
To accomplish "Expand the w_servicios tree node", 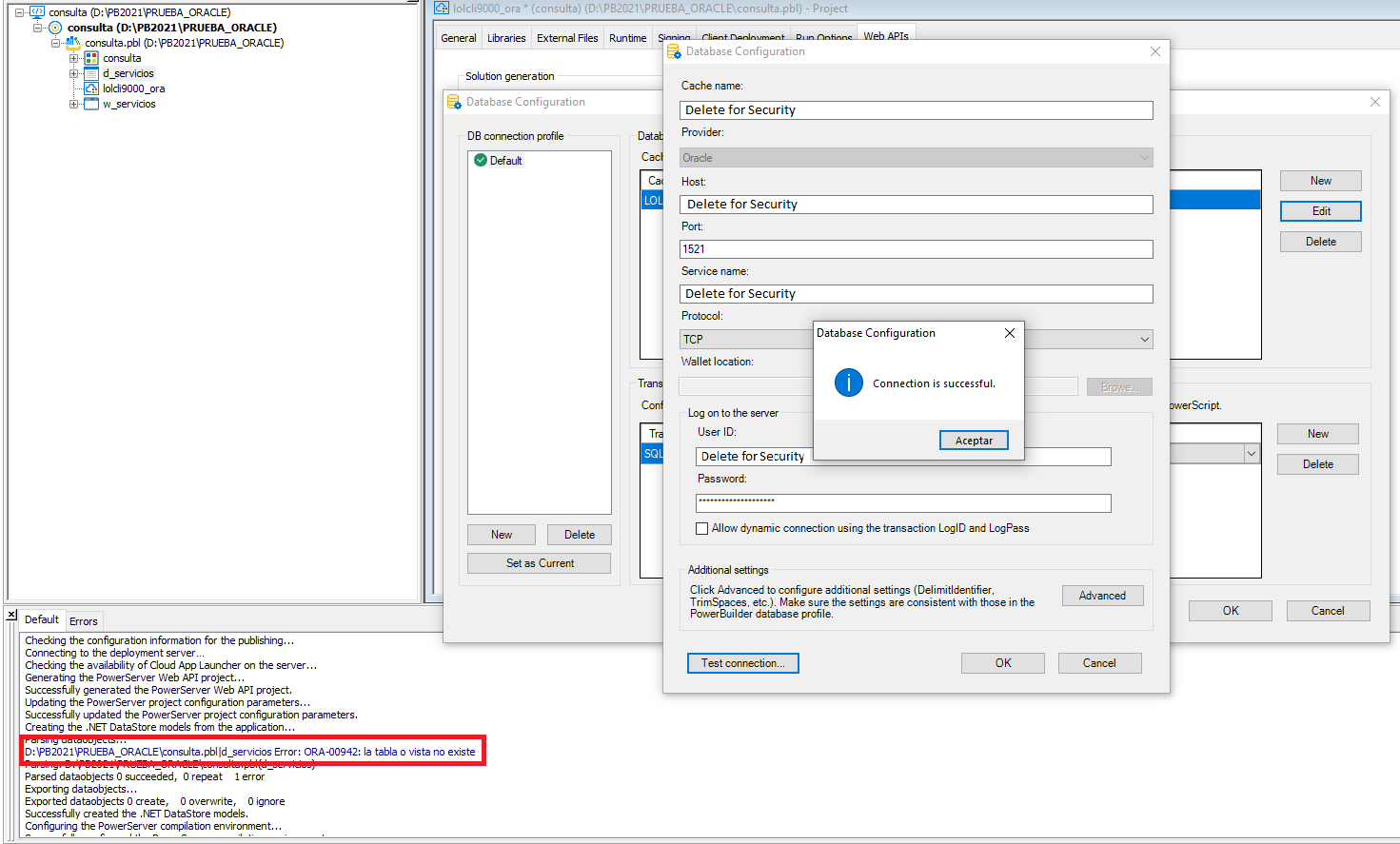I will (74, 104).
